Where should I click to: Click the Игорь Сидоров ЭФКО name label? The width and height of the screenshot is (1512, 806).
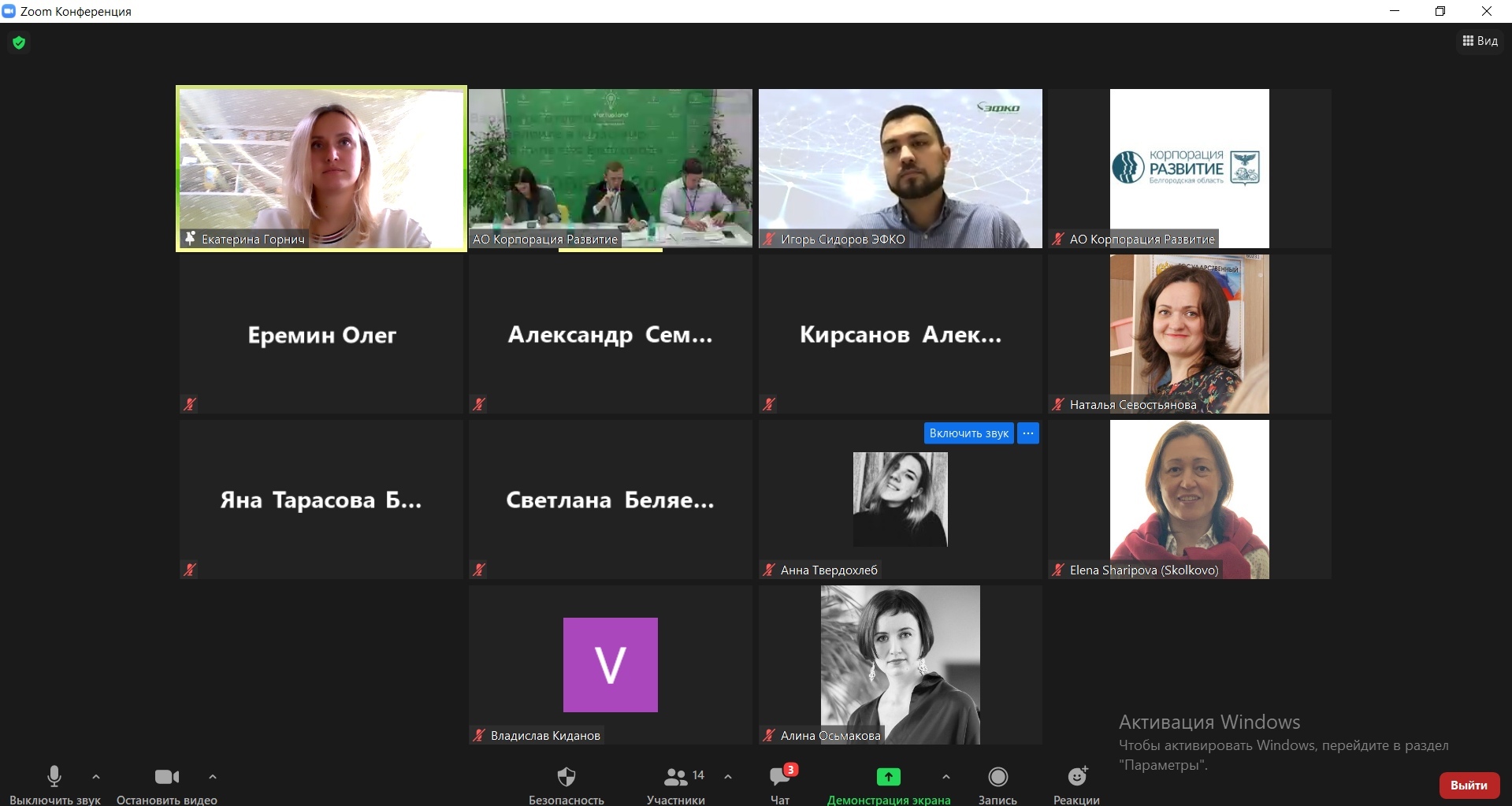pos(843,239)
